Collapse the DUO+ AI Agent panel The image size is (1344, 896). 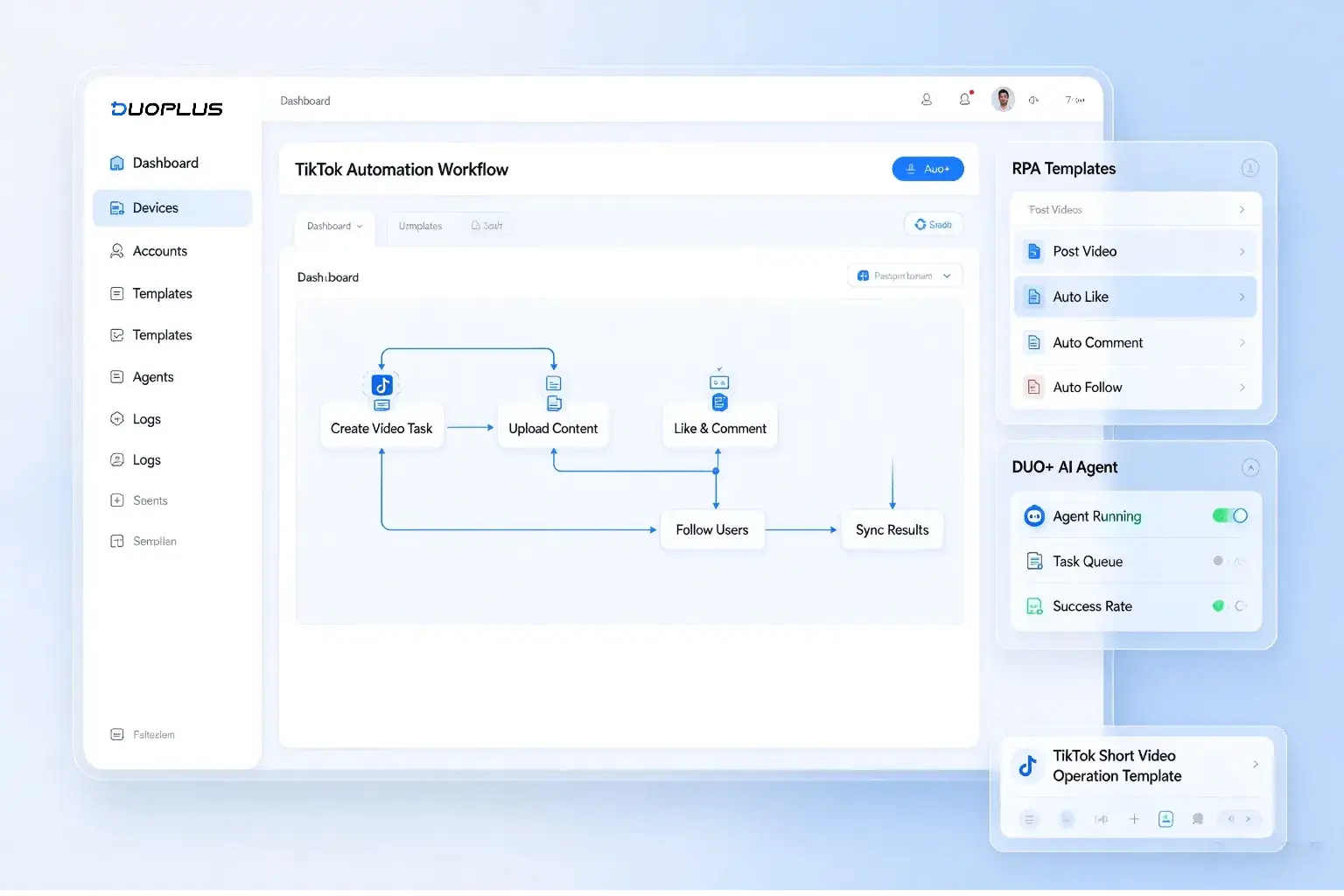pos(1250,467)
